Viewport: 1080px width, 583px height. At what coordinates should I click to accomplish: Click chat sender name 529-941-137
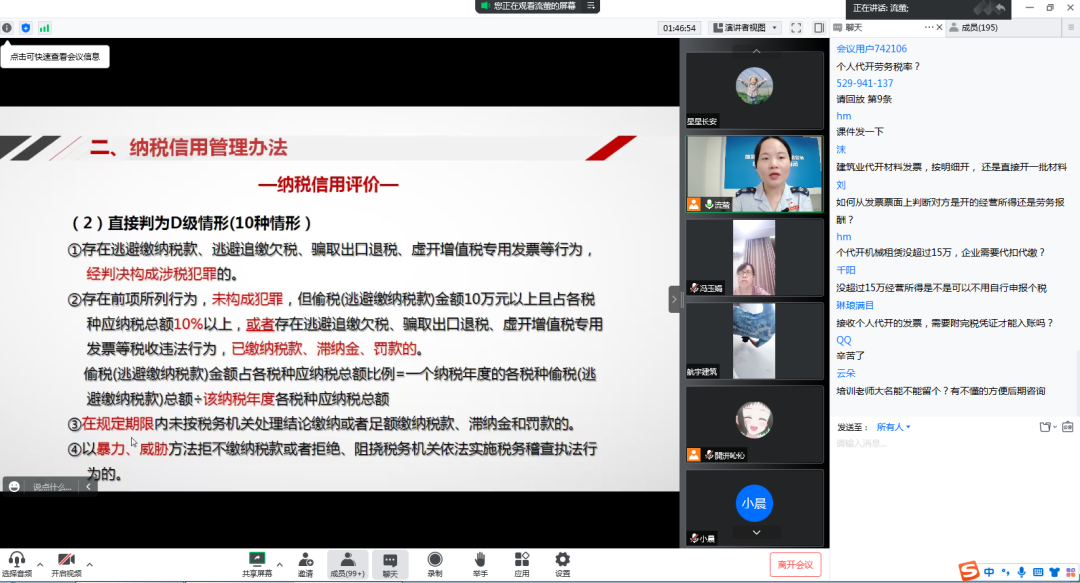[x=864, y=83]
